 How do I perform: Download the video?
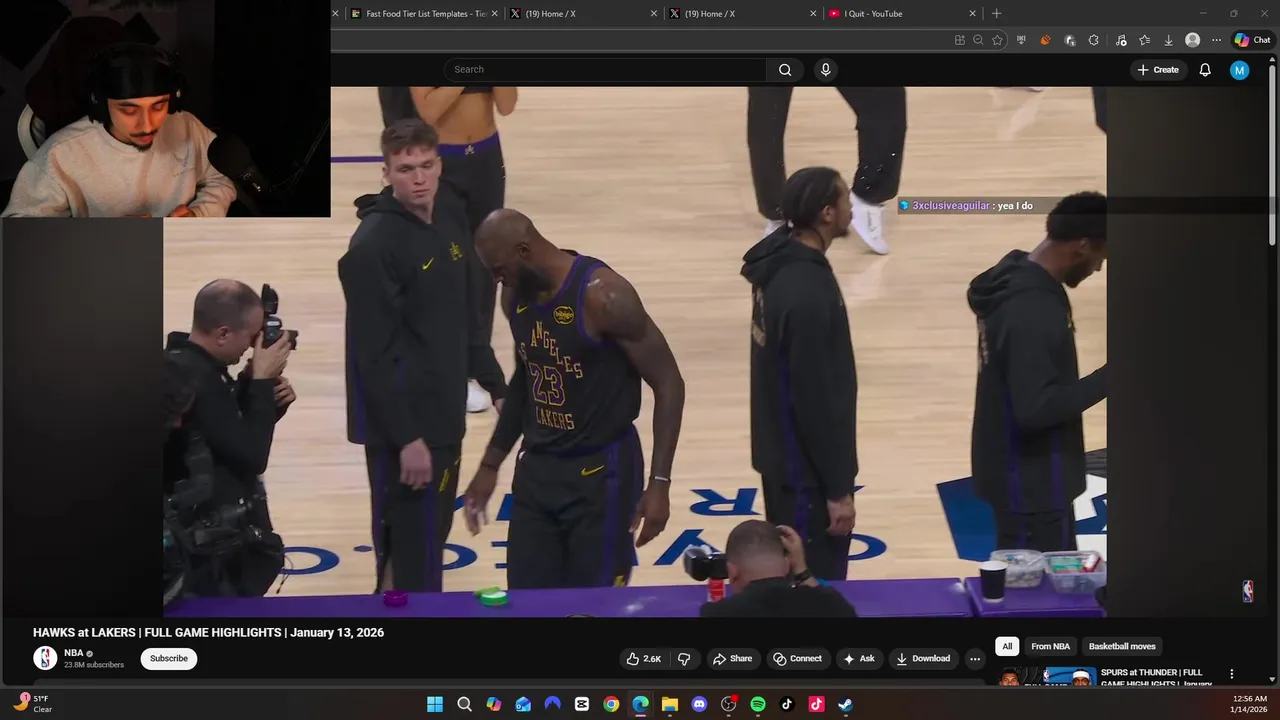(x=923, y=659)
